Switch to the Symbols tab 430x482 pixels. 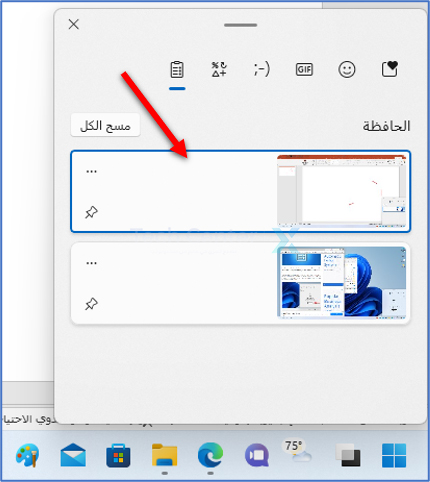point(219,69)
